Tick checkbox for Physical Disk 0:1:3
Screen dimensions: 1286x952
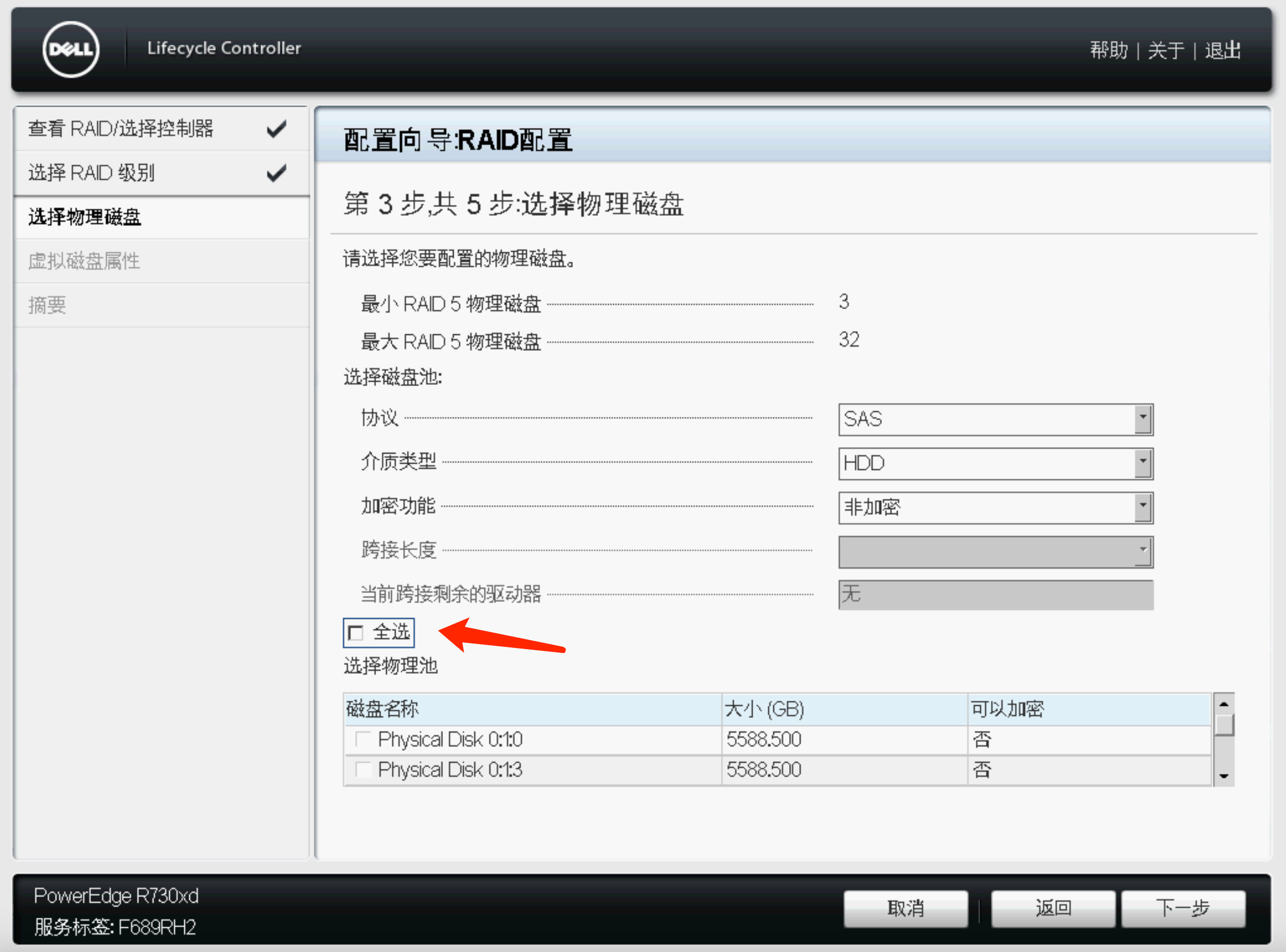pyautogui.click(x=363, y=769)
